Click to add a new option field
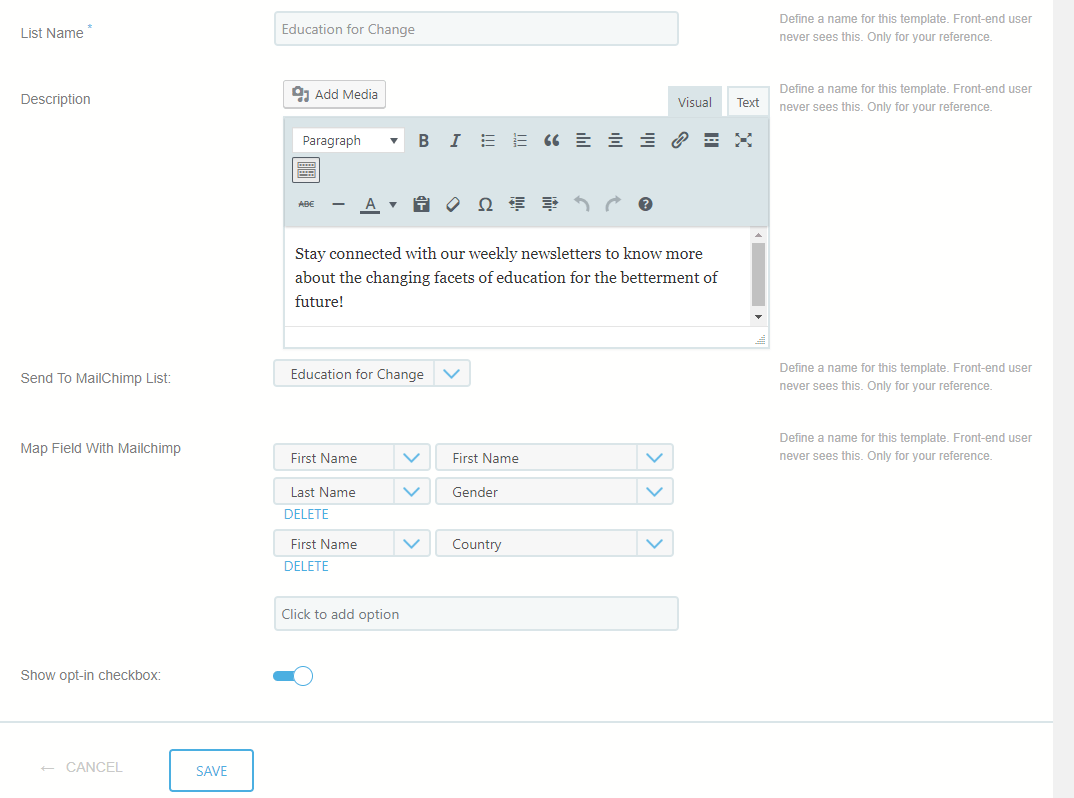This screenshot has width=1074, height=798. (x=476, y=613)
